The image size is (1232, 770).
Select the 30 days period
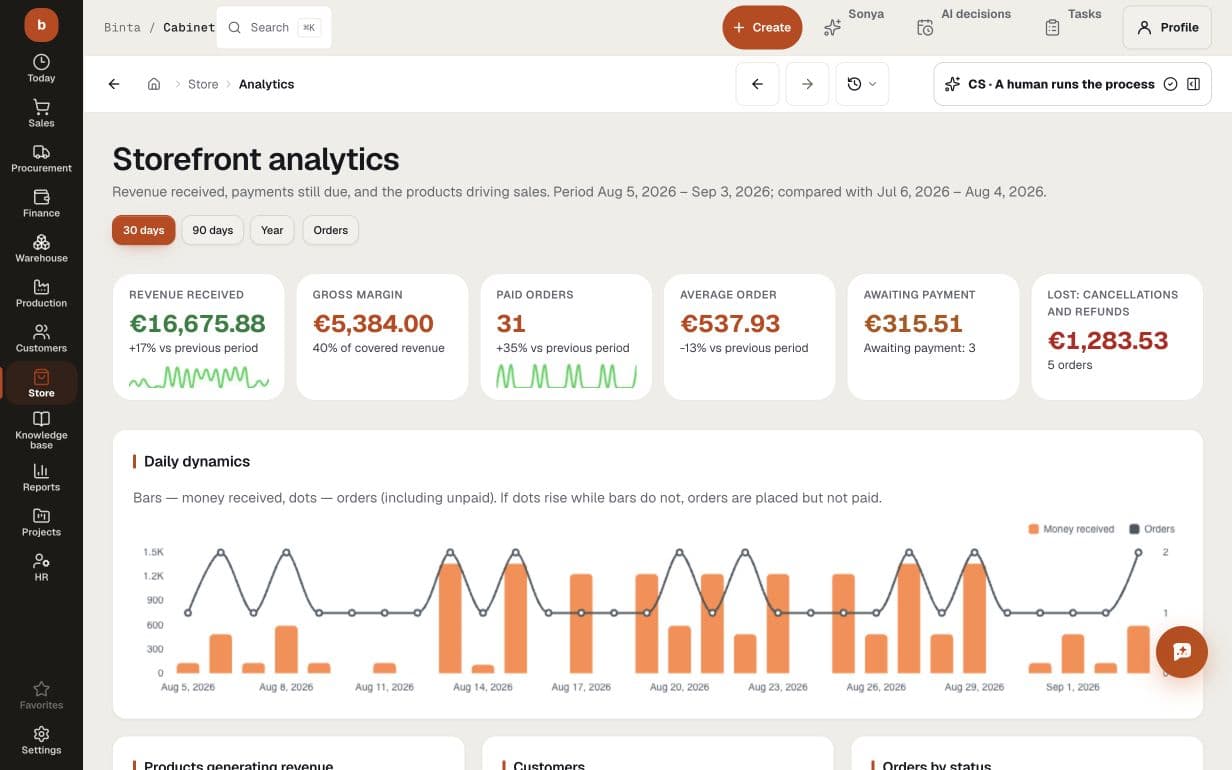coord(143,230)
